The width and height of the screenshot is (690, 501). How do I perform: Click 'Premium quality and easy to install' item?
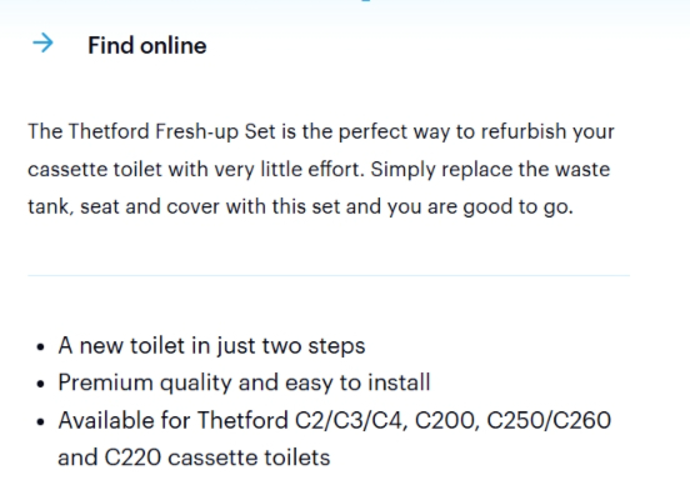click(x=244, y=383)
